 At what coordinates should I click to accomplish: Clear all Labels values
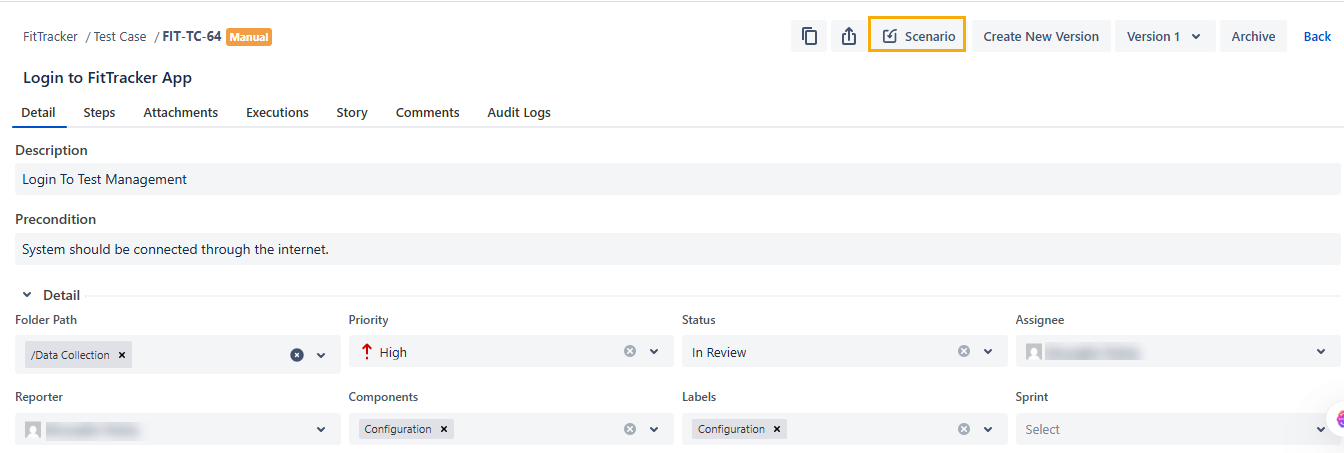tap(964, 429)
